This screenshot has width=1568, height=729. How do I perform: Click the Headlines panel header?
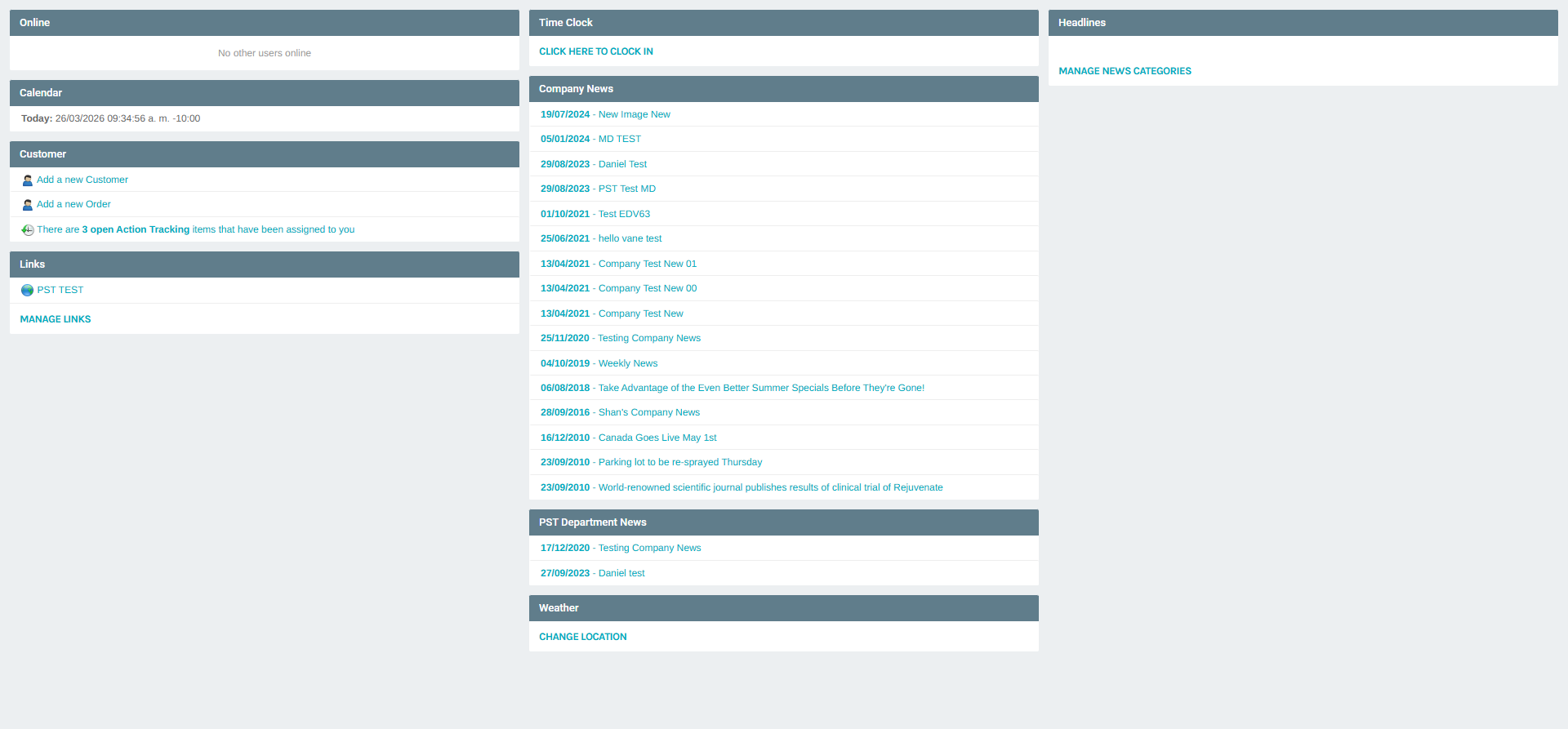1303,23
